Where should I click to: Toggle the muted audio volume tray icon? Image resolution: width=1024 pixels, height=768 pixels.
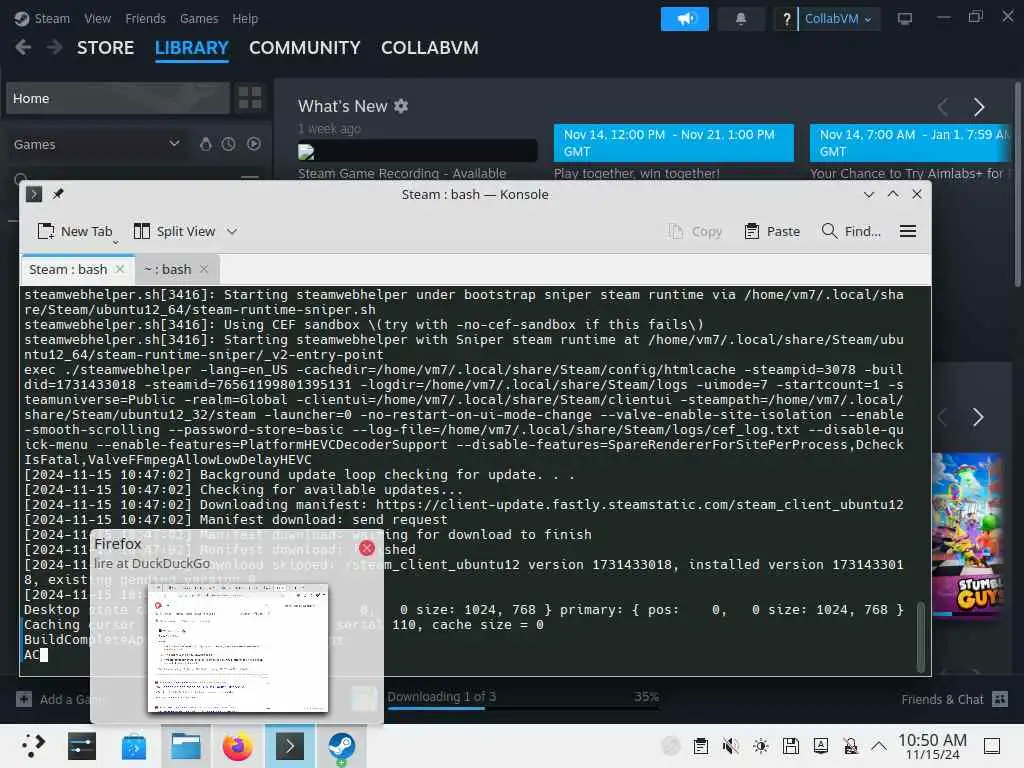click(x=731, y=746)
